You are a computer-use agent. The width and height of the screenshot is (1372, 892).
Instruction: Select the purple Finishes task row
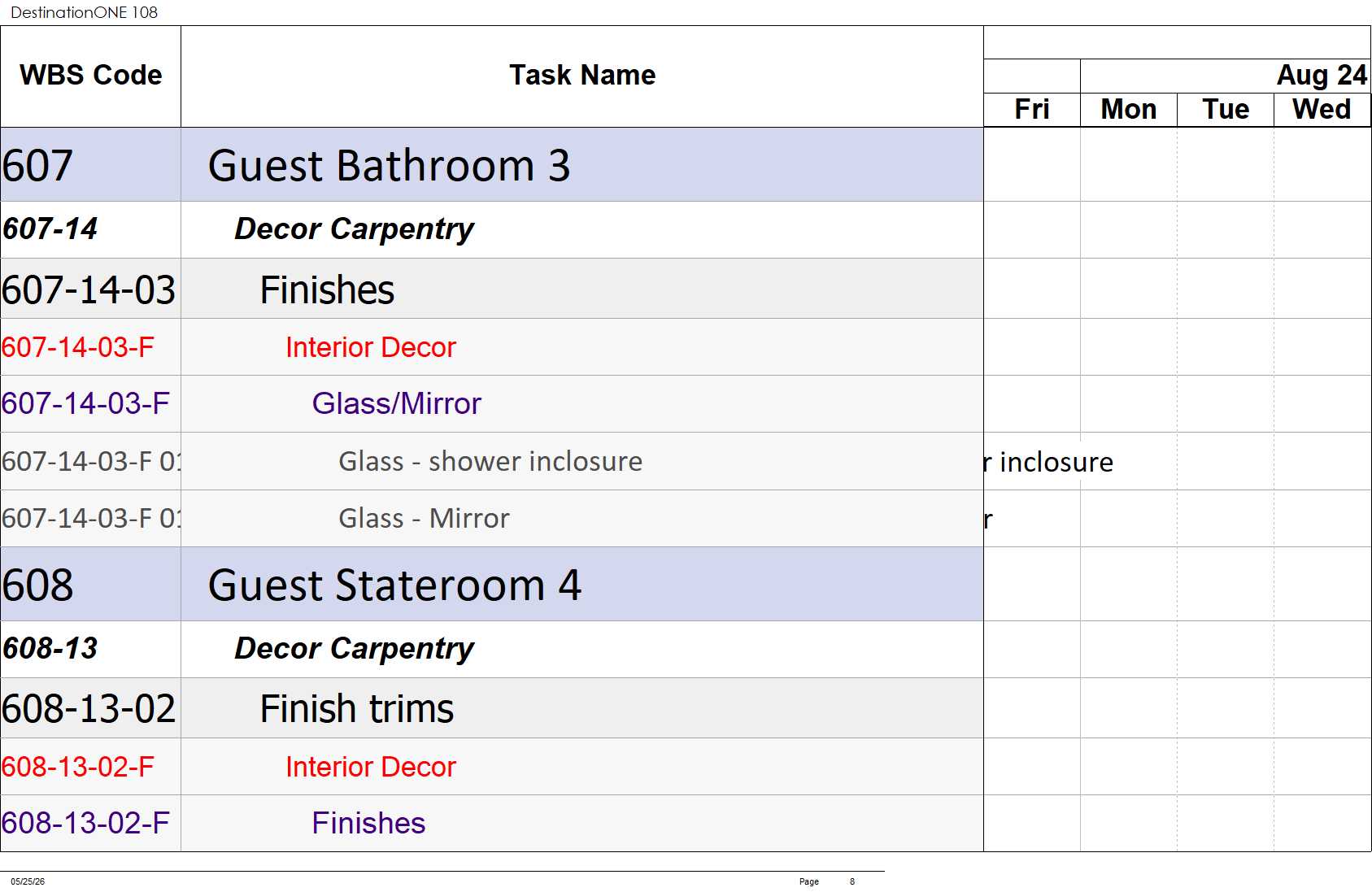pos(492,824)
